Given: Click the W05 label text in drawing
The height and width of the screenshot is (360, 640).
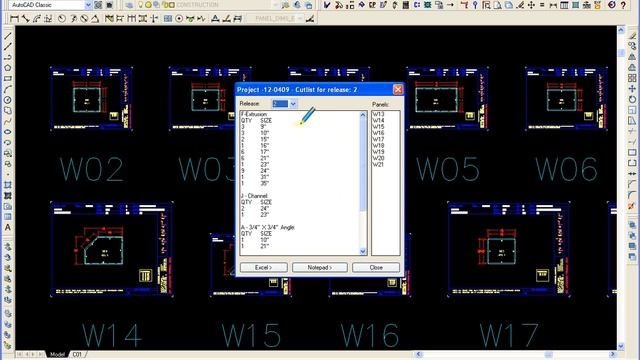Looking at the screenshot, I should click(448, 169).
